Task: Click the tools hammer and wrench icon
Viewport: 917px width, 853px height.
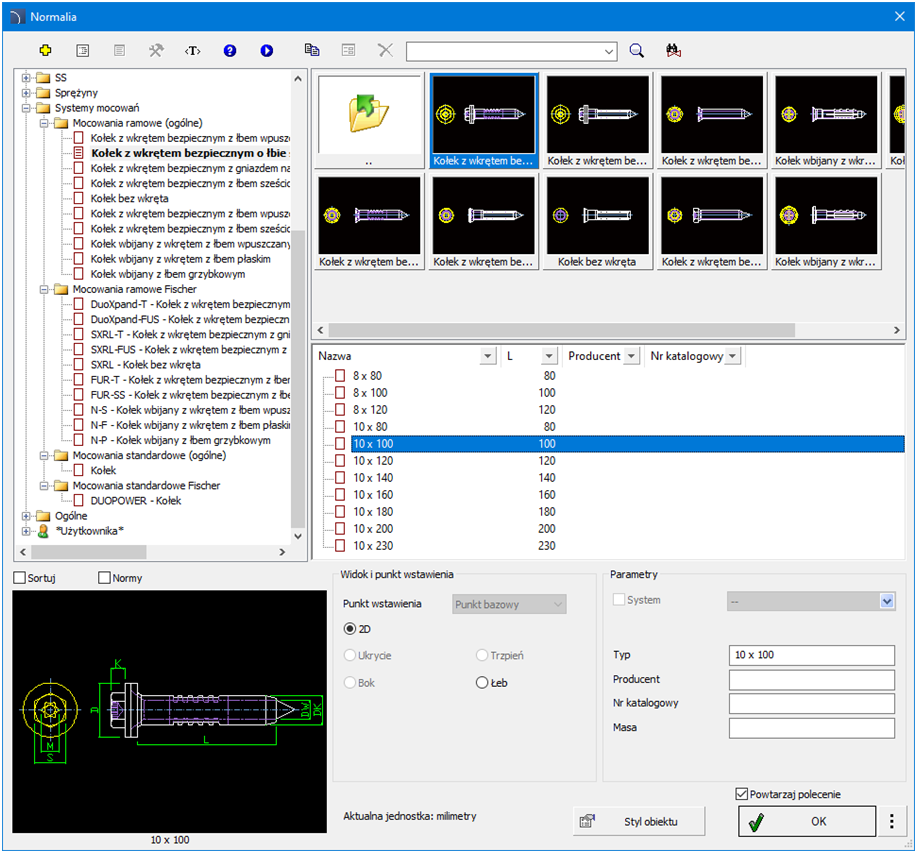Action: (x=156, y=50)
